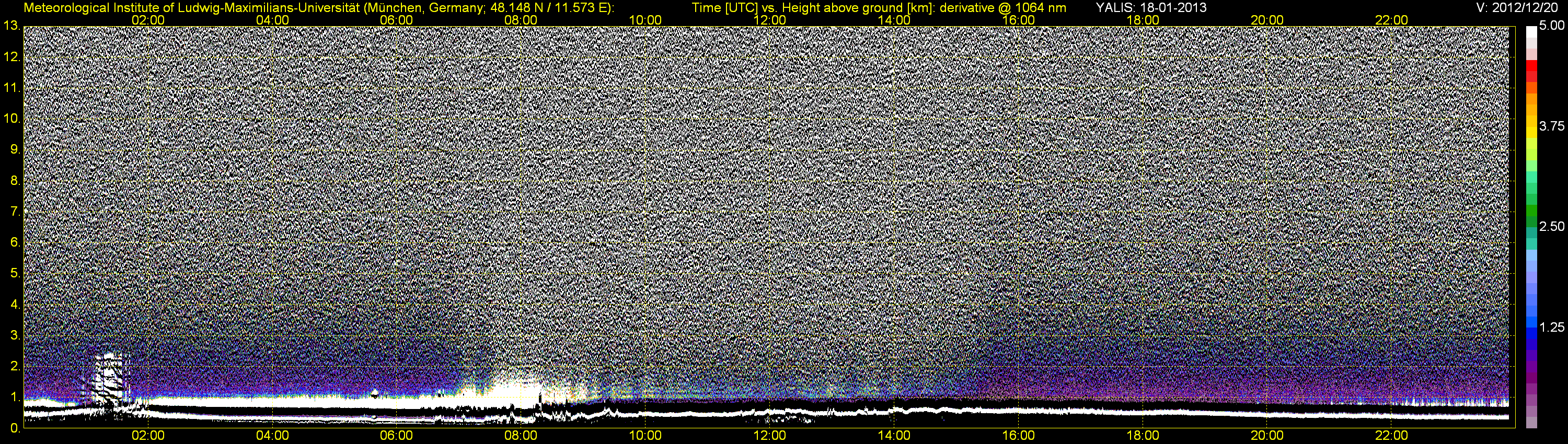Click the 08:00 label on the top time axis

pos(521,20)
